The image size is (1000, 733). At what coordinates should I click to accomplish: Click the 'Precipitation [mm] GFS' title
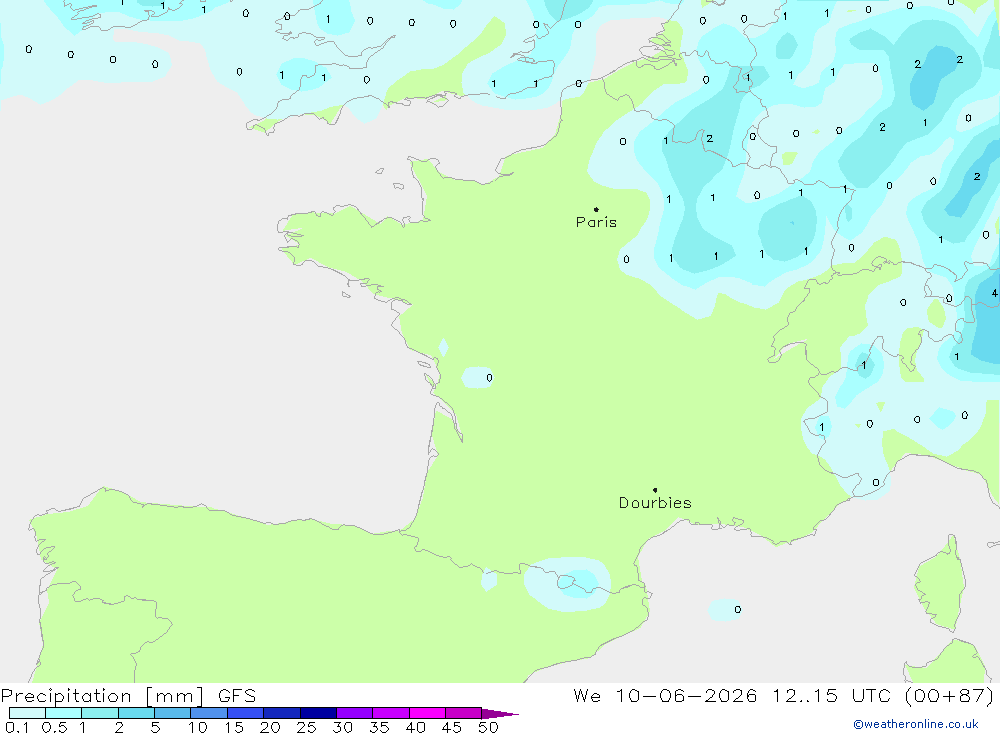tap(128, 695)
